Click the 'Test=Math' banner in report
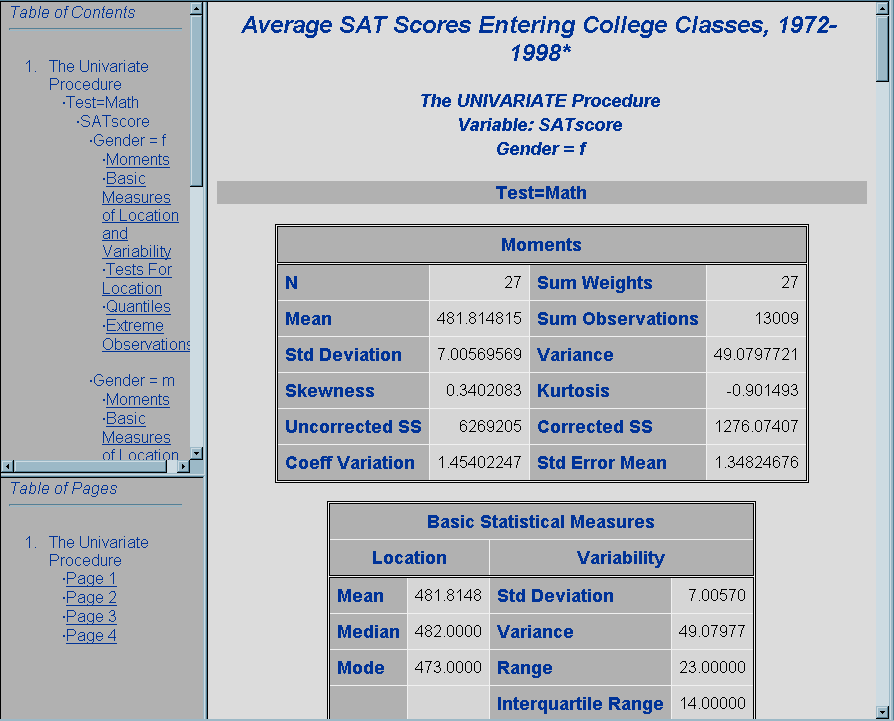Image resolution: width=894 pixels, height=721 pixels. click(x=542, y=193)
